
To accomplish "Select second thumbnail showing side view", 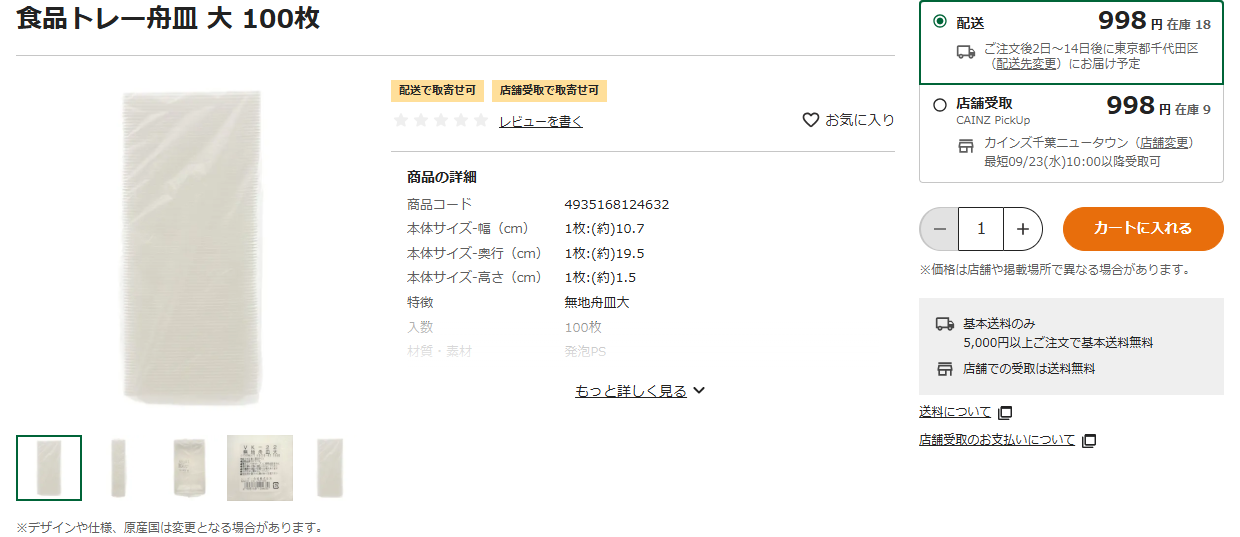I will [119, 468].
